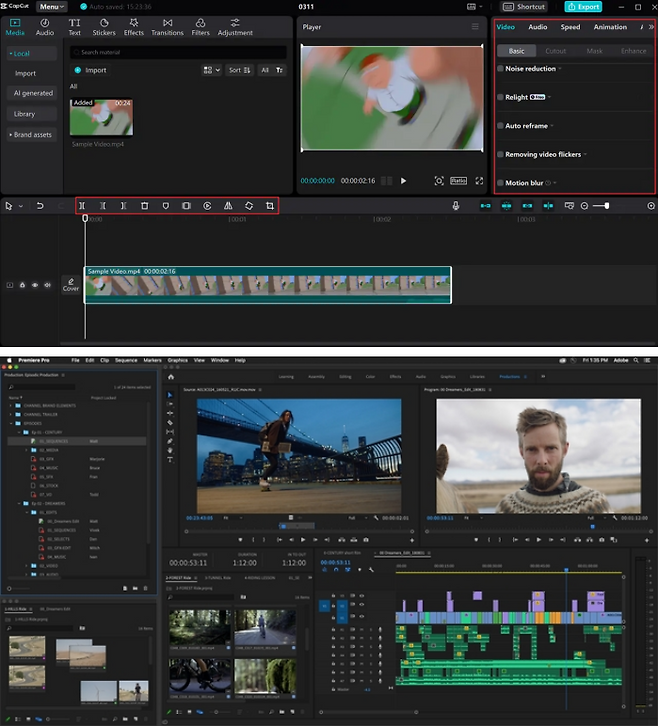658x726 pixels.
Task: Play the video in CapCut Player
Action: point(403,181)
